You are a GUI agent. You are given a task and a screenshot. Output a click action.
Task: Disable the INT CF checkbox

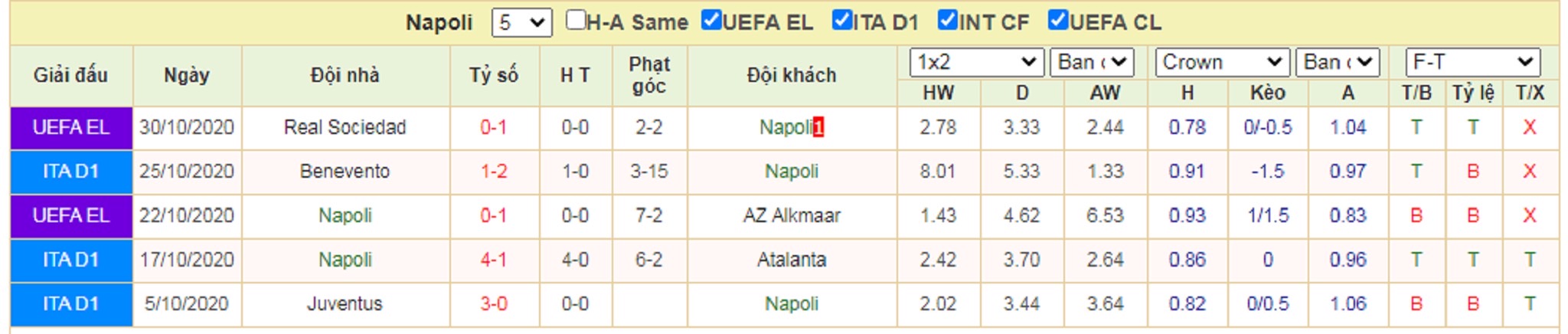(948, 21)
